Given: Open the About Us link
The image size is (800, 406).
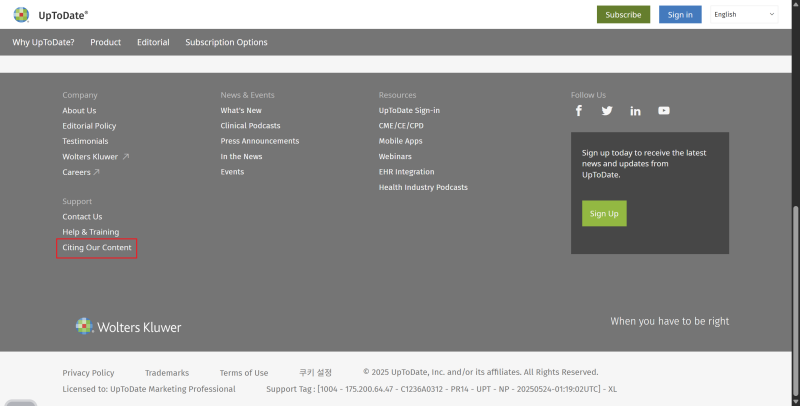Looking at the screenshot, I should pyautogui.click(x=79, y=111).
